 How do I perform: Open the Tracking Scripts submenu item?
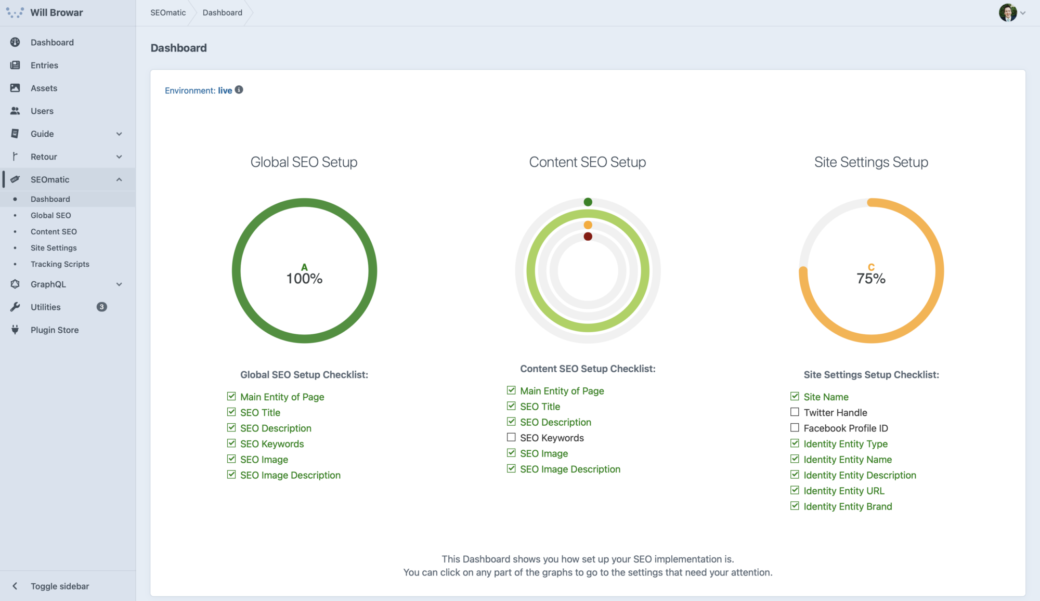click(60, 264)
